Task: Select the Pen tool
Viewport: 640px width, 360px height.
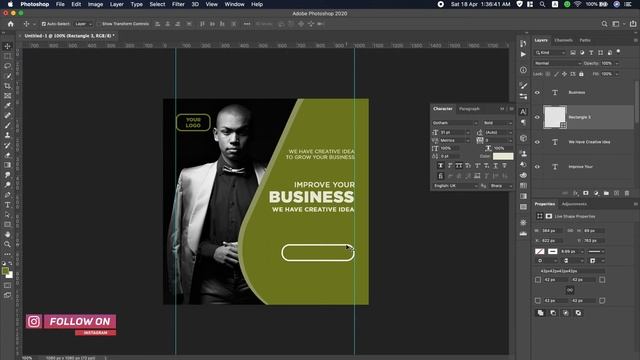Action: click(7, 195)
